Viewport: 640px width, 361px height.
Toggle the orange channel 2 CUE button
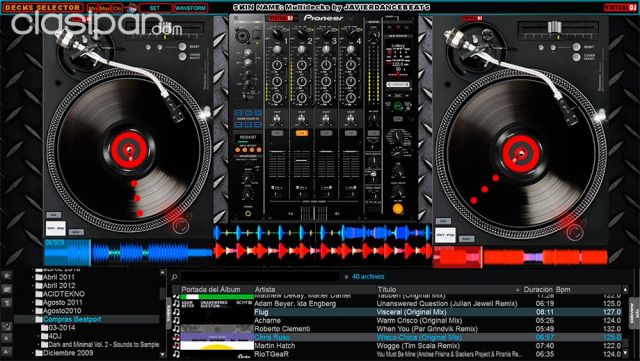pyautogui.click(x=302, y=133)
